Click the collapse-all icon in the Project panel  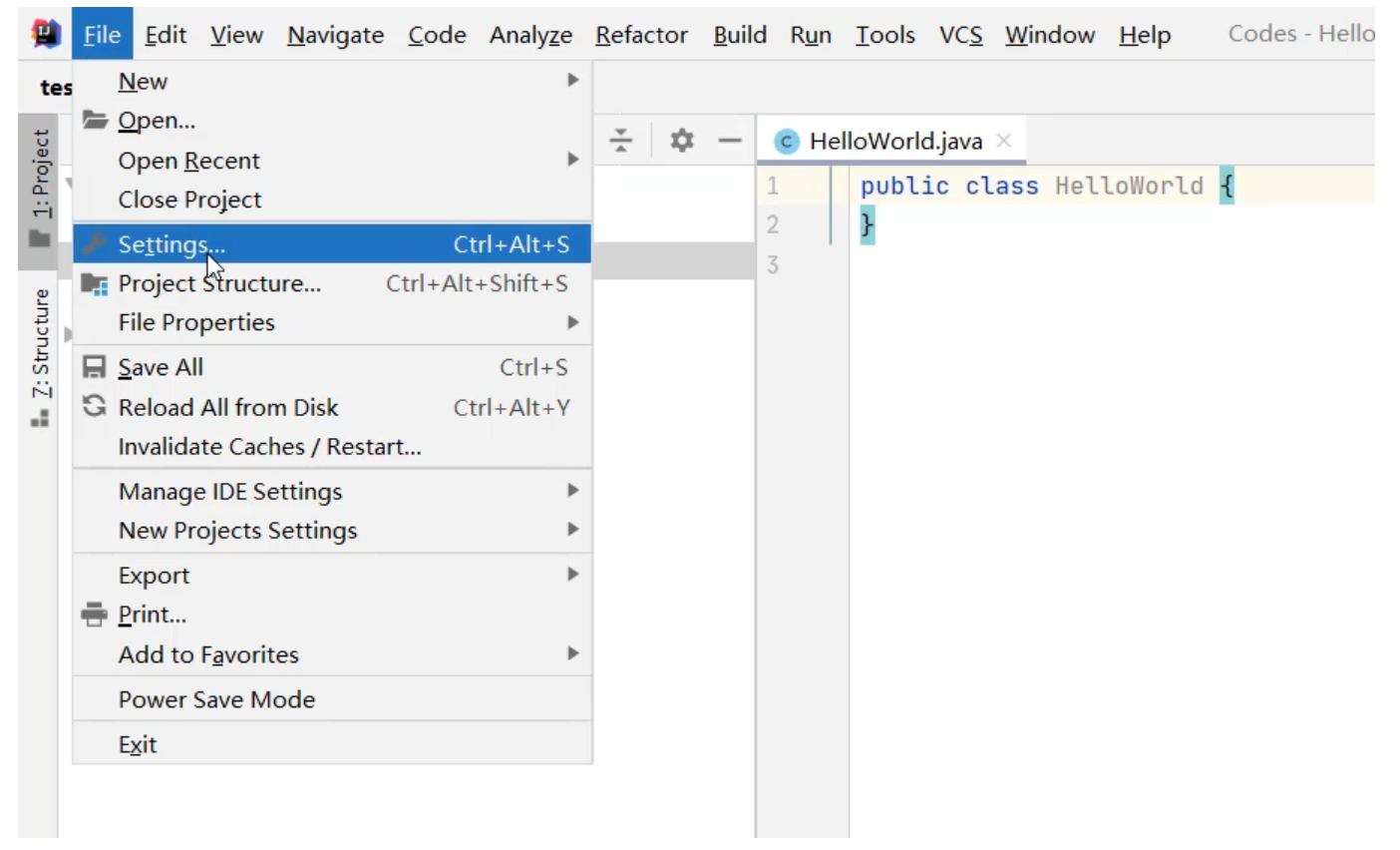pyautogui.click(x=621, y=141)
